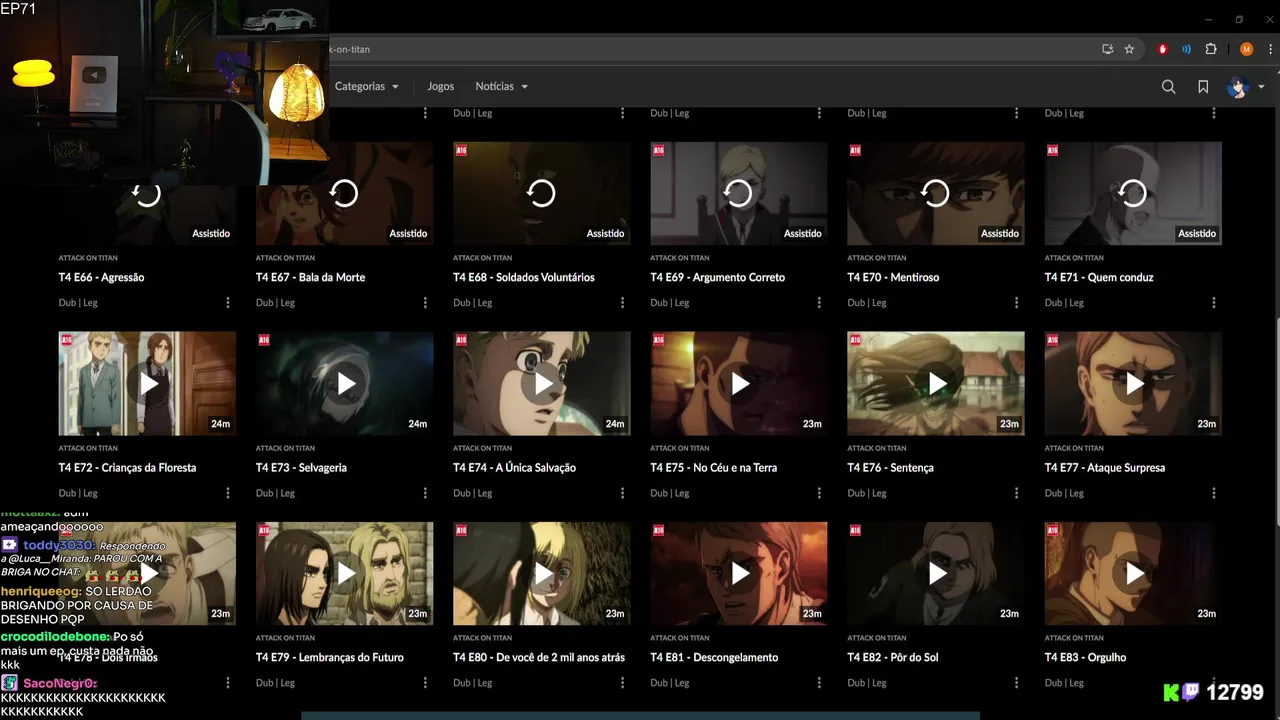Open title link T4 E79 - Lembranças do Futuro

click(x=330, y=658)
